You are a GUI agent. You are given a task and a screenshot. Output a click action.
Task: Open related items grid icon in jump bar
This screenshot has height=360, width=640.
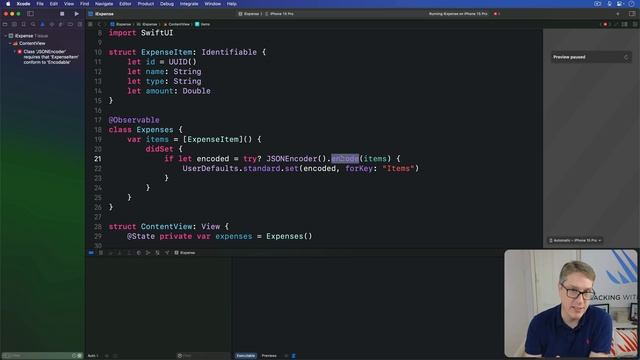91,24
